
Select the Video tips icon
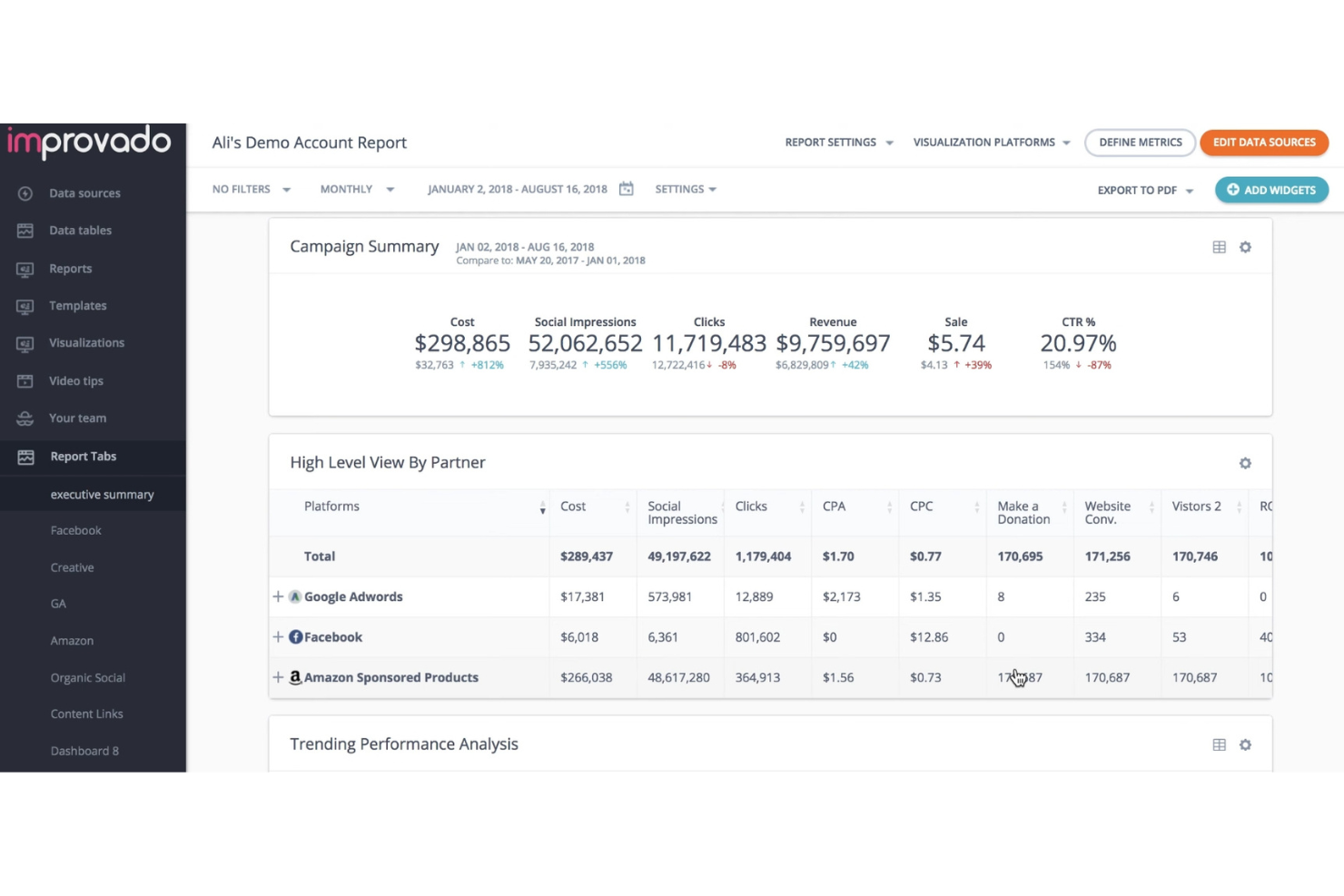(x=24, y=380)
